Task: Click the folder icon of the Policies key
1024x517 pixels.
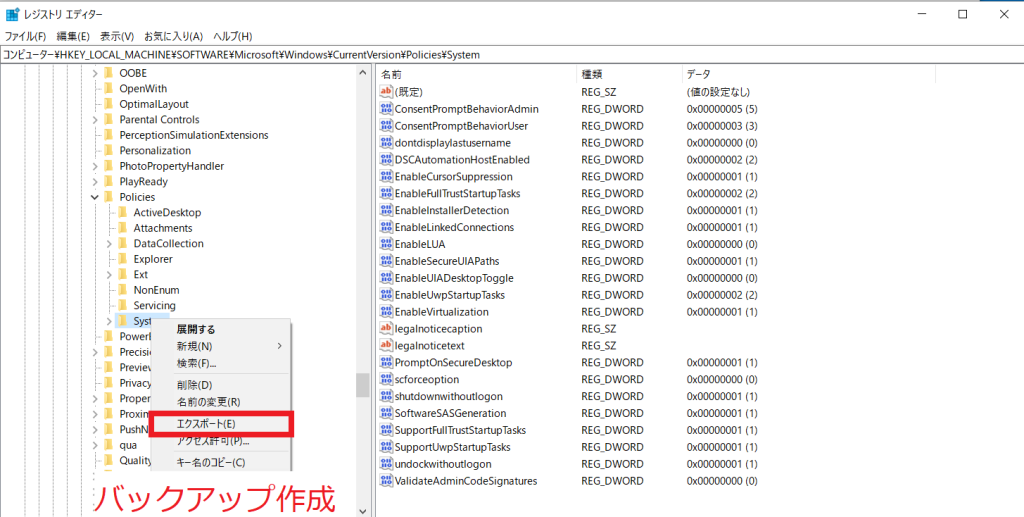Action: coord(108,197)
